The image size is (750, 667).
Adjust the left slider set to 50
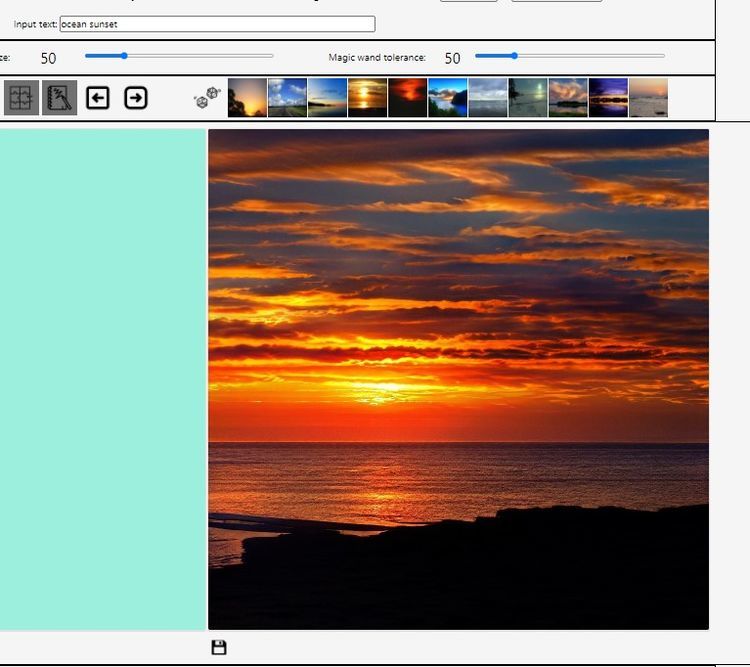point(179,56)
